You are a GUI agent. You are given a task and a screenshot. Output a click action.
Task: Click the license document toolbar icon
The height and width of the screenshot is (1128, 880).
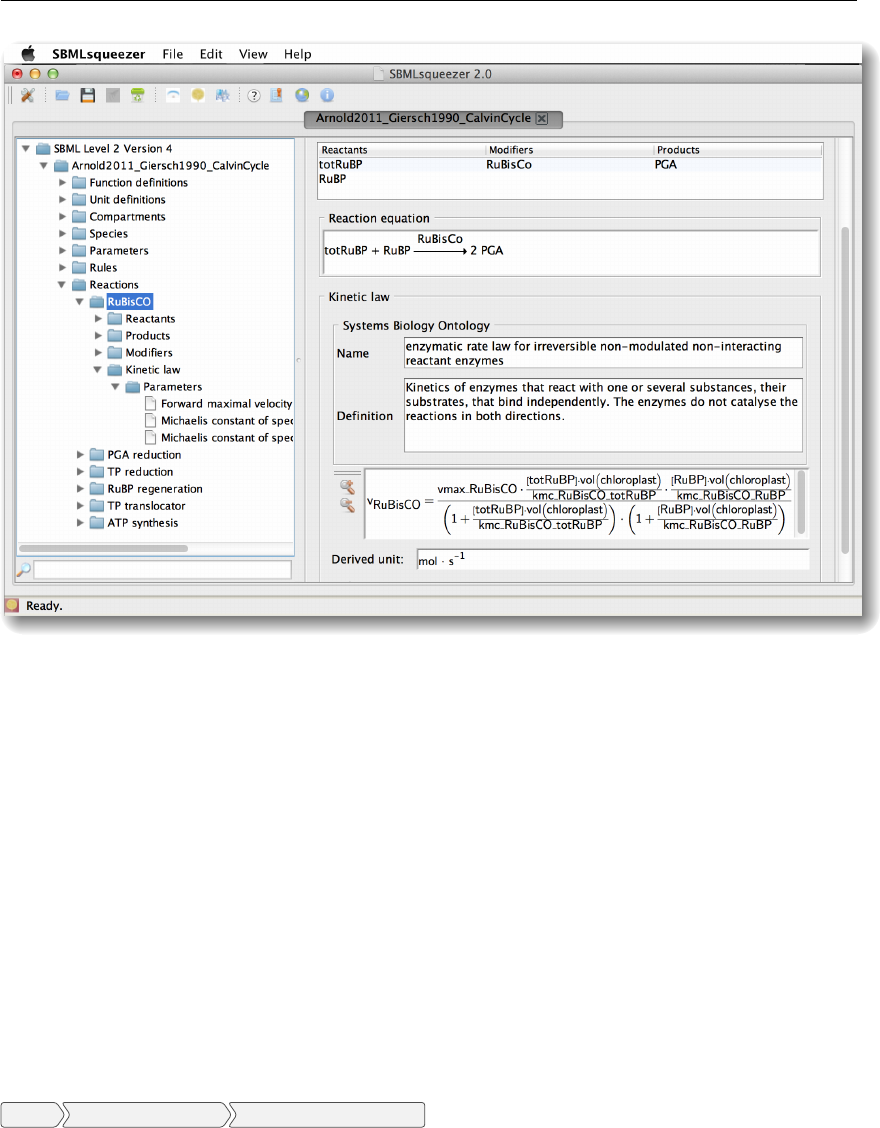(x=276, y=95)
